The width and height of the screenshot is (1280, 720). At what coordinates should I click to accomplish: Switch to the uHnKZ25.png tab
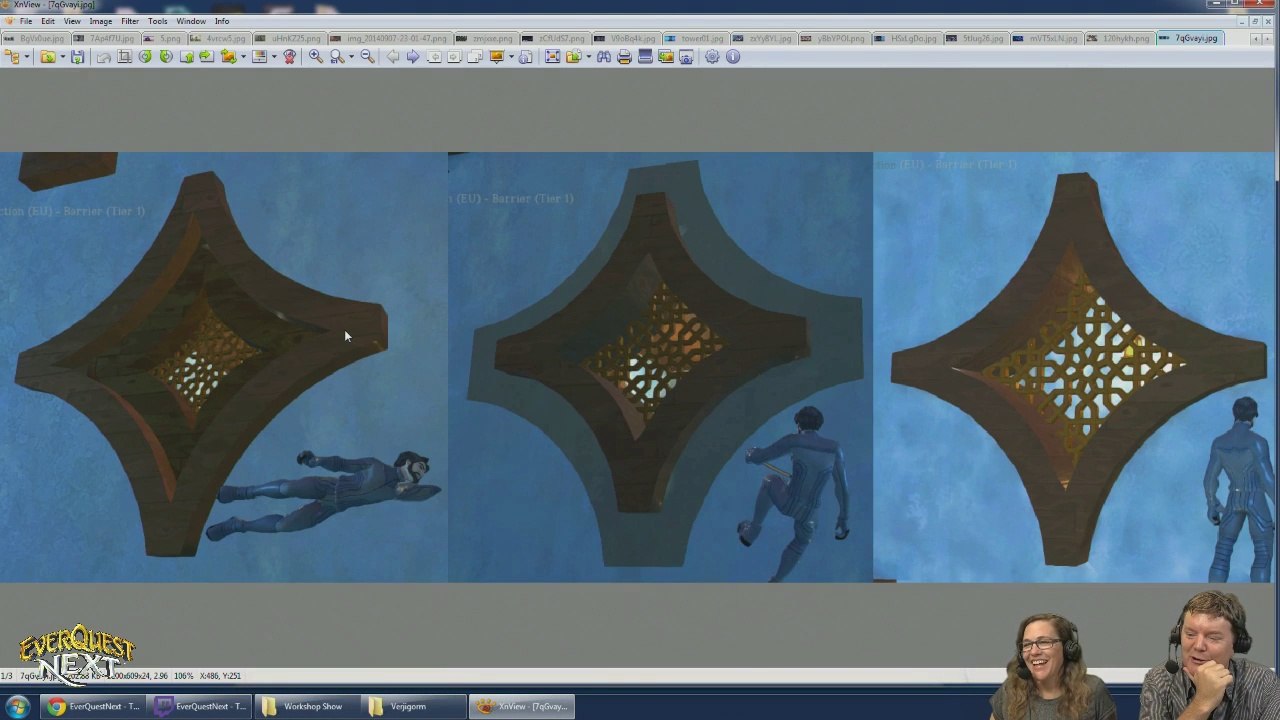pos(290,38)
